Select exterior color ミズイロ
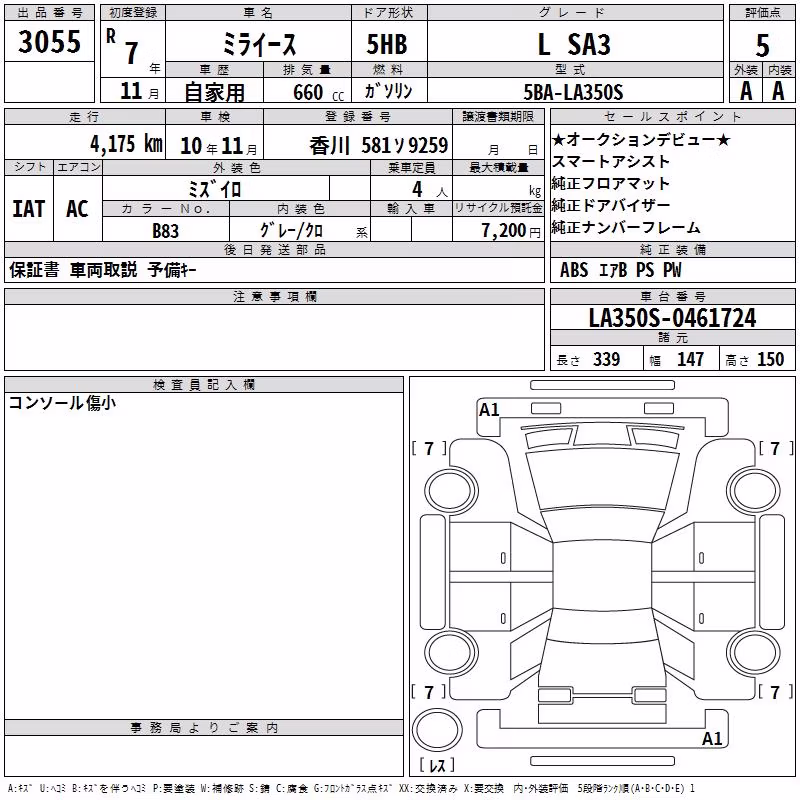800x800 pixels. pos(215,189)
